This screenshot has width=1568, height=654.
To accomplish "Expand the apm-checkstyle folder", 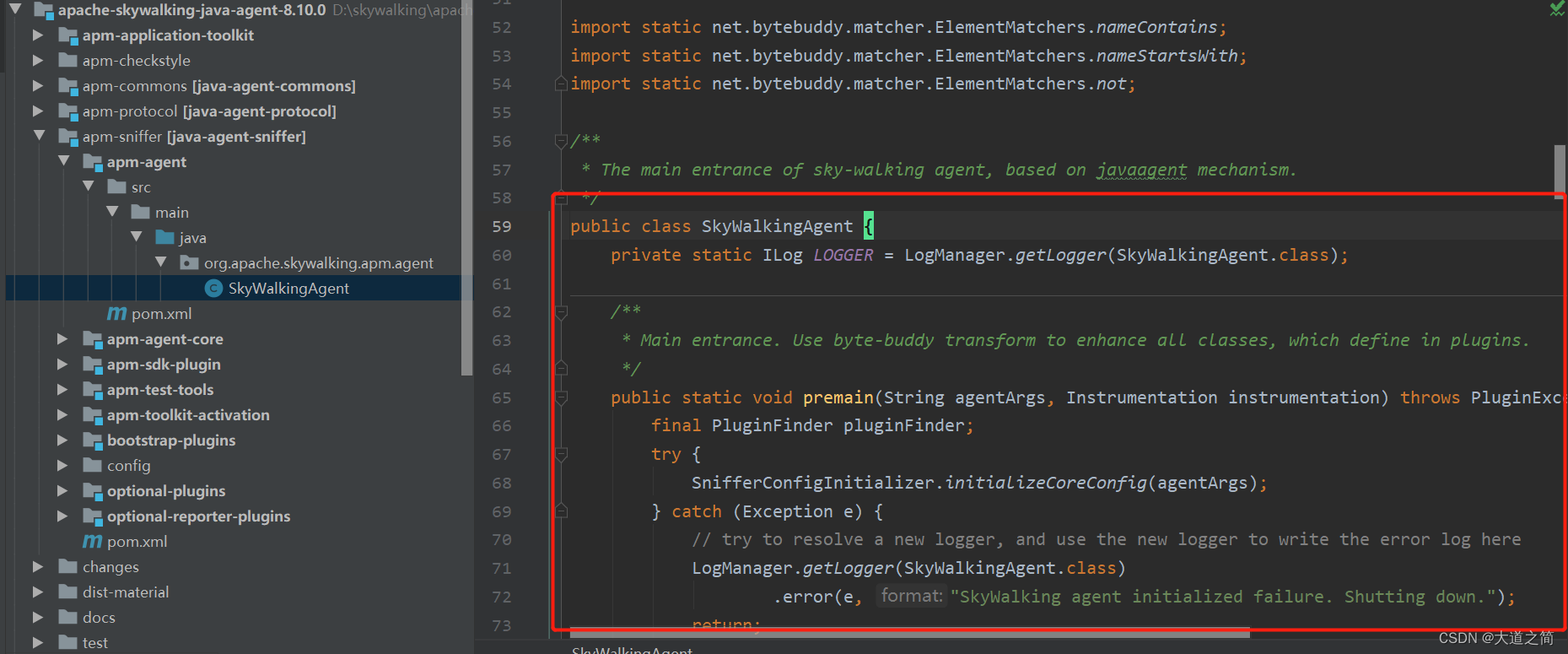I will (x=37, y=61).
